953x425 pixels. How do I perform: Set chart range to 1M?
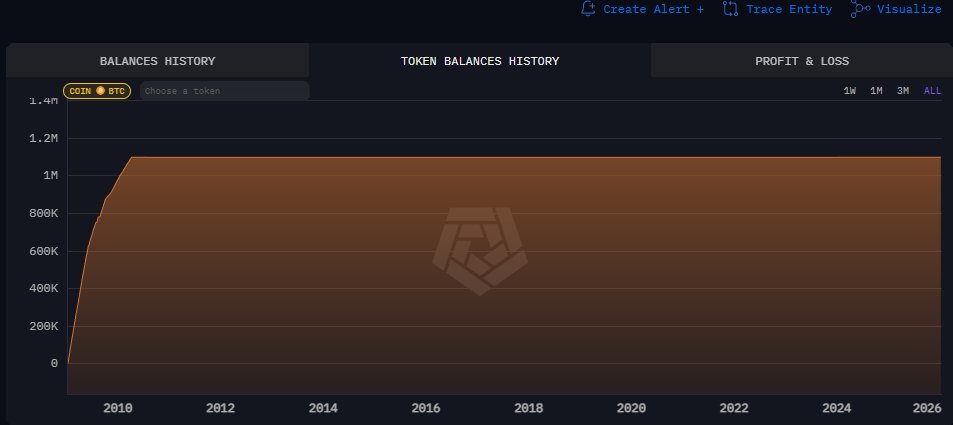(876, 91)
